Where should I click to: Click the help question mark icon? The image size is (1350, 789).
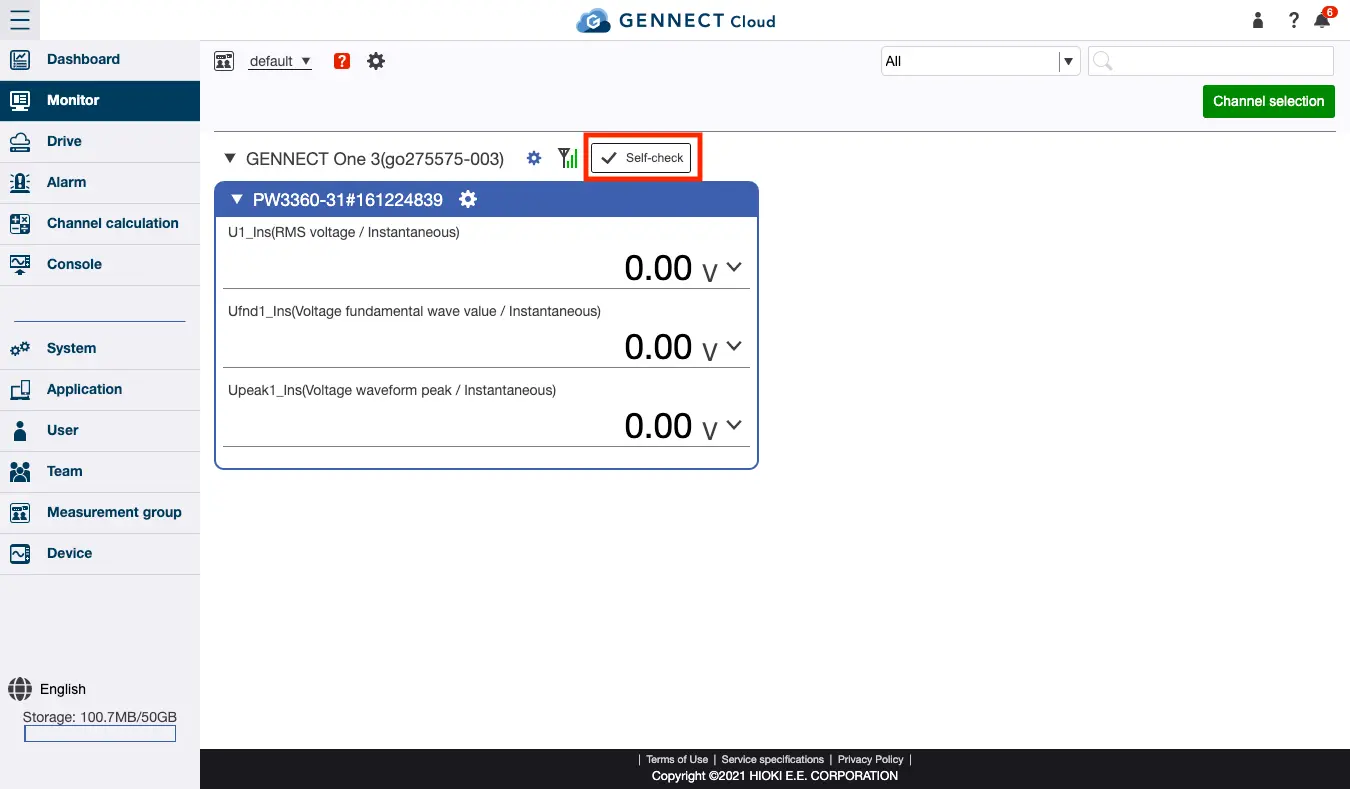point(1293,20)
